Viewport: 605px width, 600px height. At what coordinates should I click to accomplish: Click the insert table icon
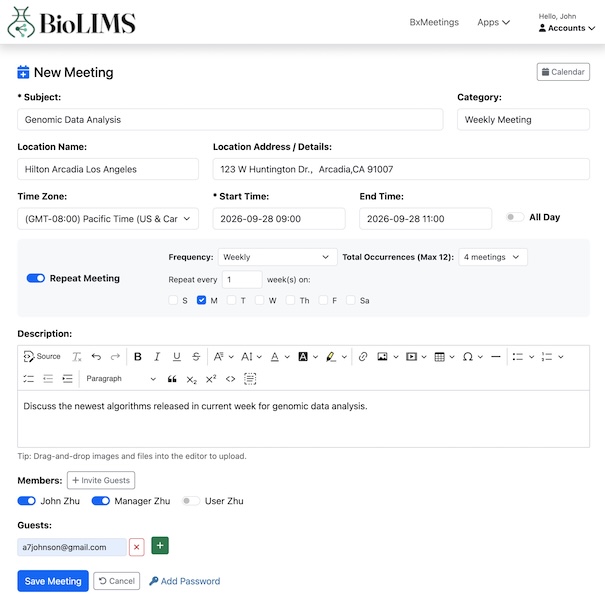click(439, 357)
